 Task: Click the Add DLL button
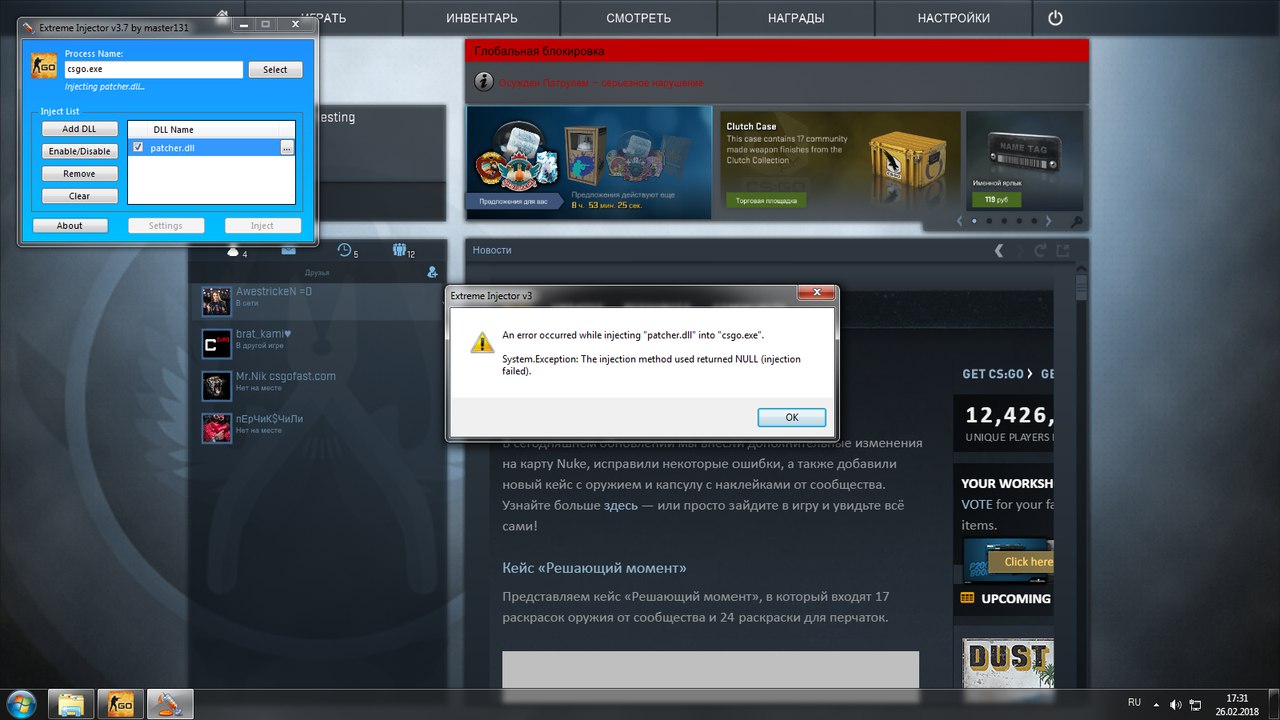click(x=79, y=129)
